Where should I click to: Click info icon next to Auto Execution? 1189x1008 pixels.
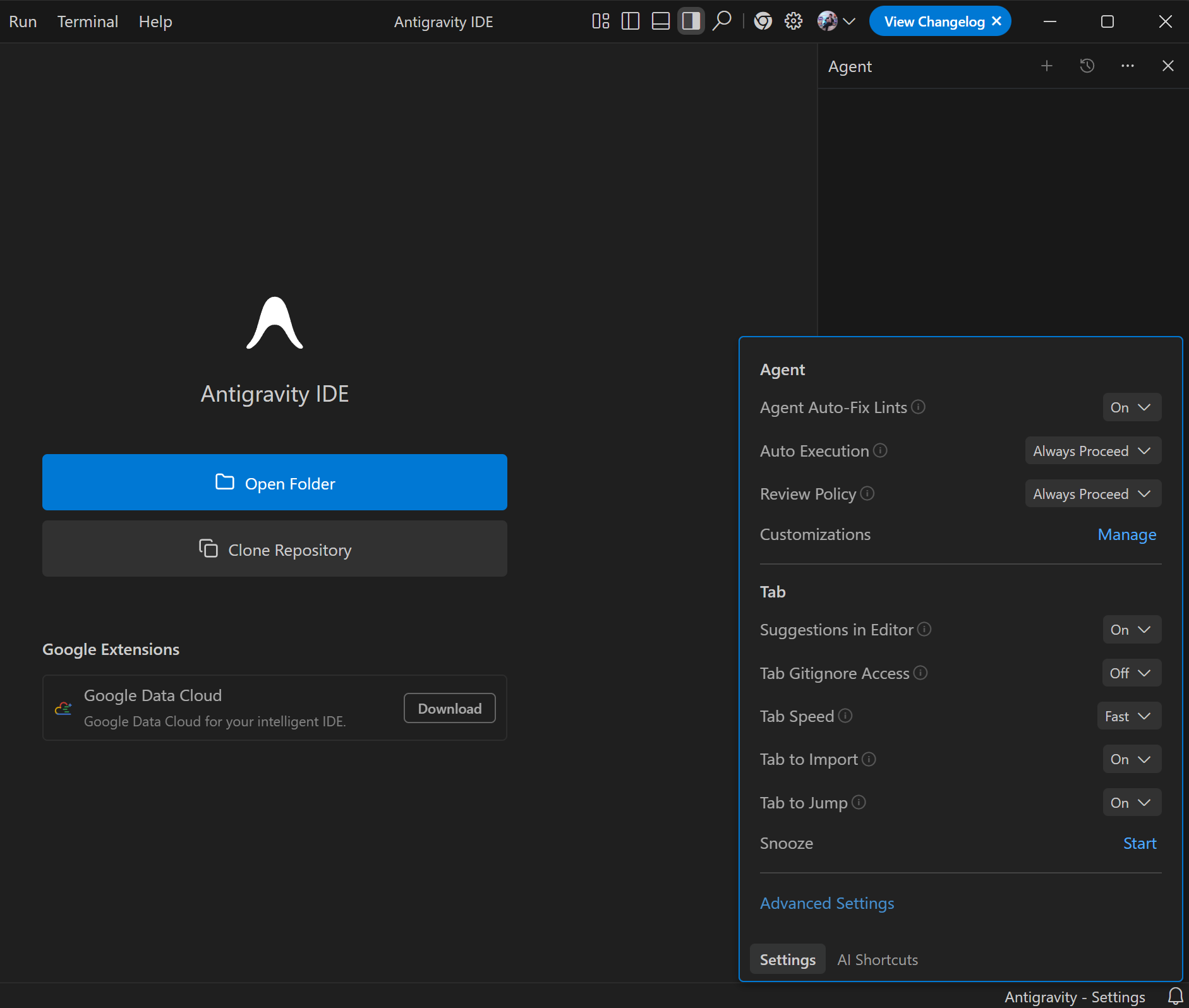point(881,450)
